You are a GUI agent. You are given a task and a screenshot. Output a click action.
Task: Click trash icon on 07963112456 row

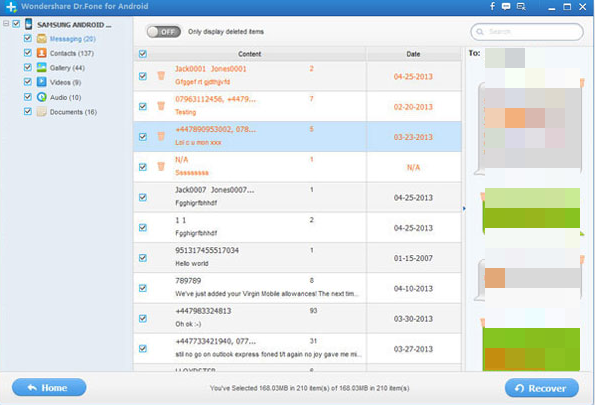(x=161, y=106)
